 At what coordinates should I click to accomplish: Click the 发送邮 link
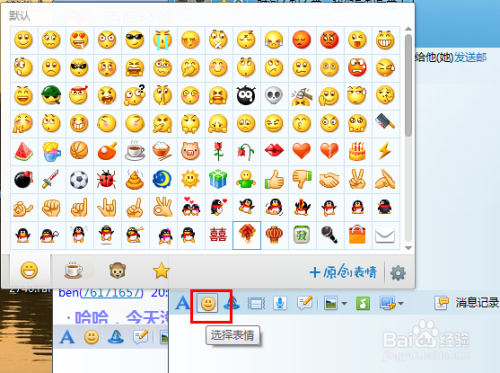(470, 57)
